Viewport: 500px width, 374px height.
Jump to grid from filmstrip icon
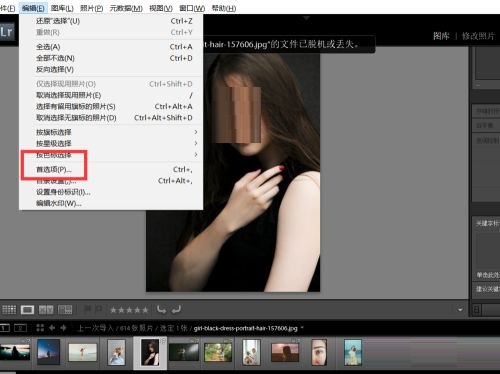(x=40, y=328)
